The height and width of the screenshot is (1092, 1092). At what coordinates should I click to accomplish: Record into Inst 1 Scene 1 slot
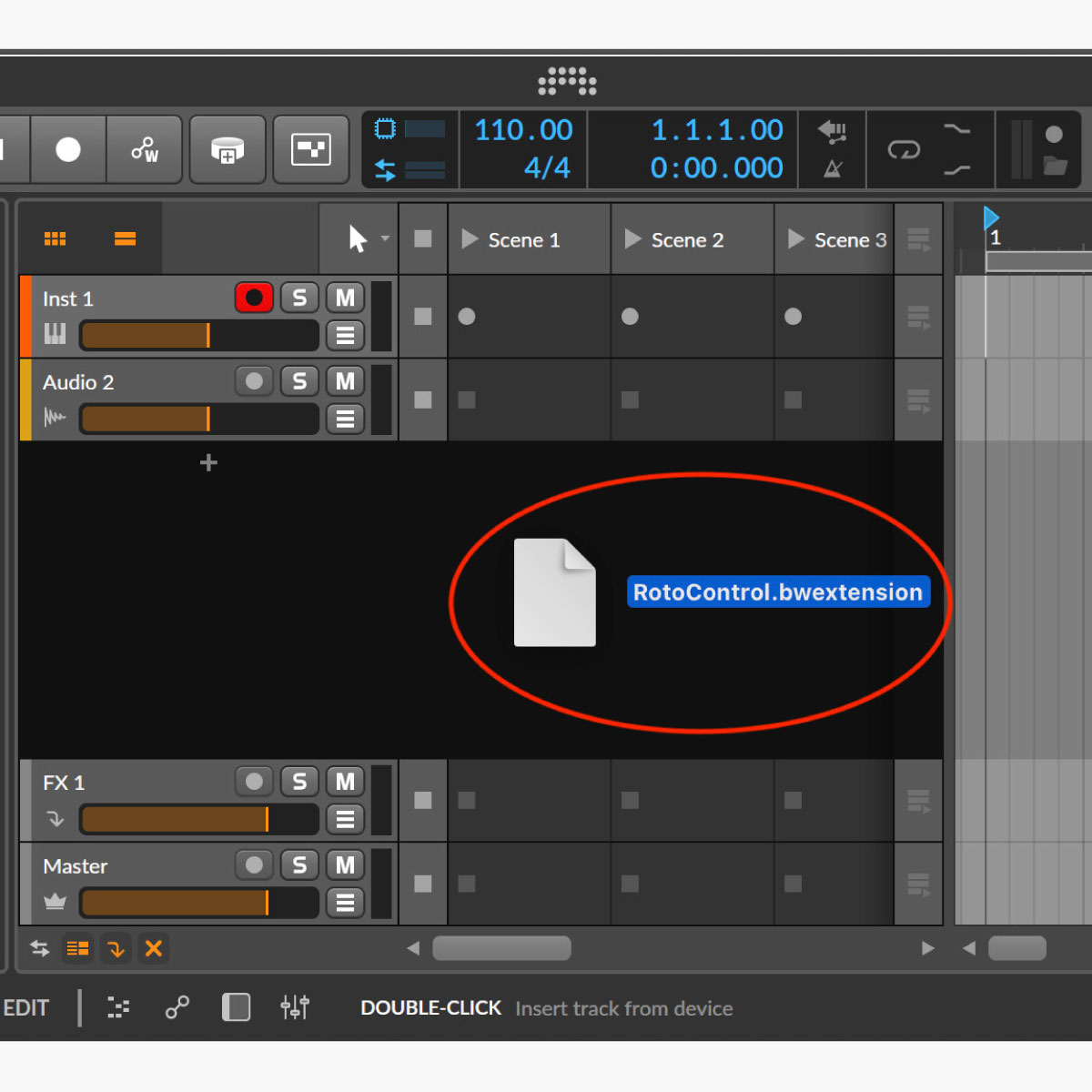point(467,317)
